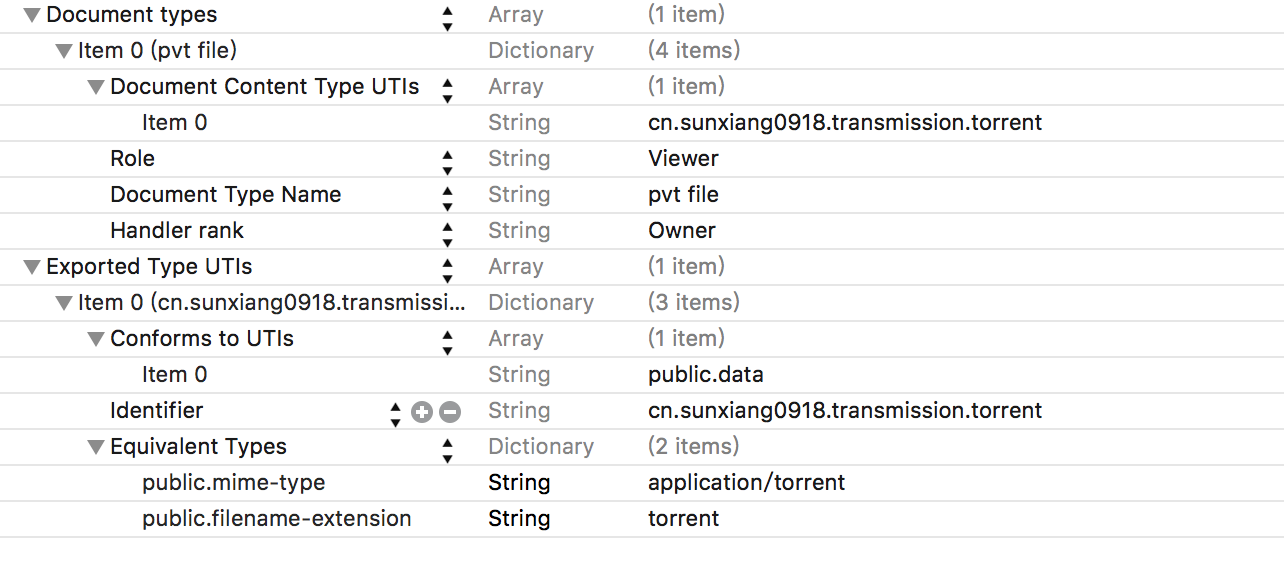Open the key stepper for Role
This screenshot has width=1284, height=580.
447,160
